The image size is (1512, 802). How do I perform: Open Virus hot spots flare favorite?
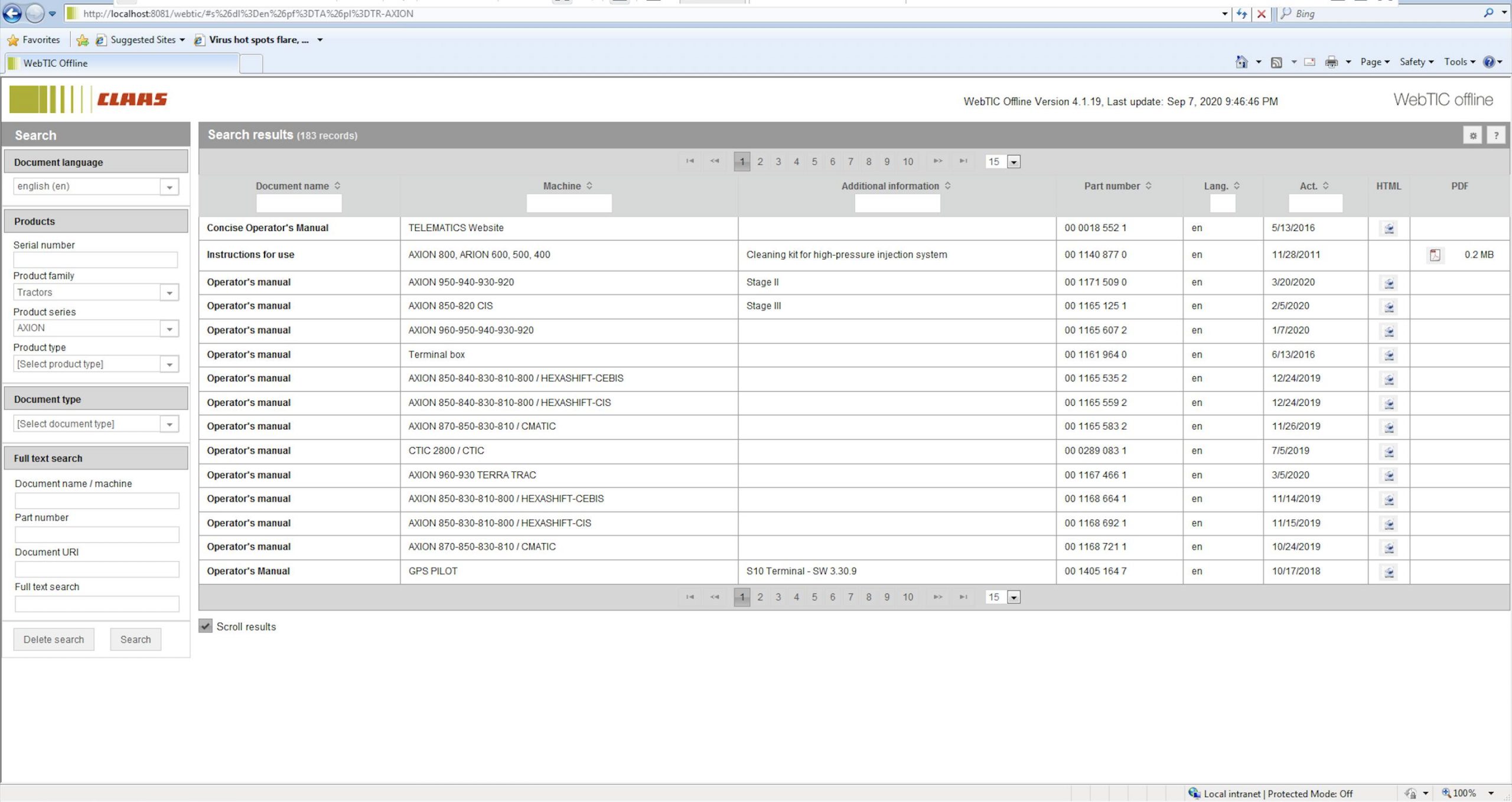pos(258,40)
